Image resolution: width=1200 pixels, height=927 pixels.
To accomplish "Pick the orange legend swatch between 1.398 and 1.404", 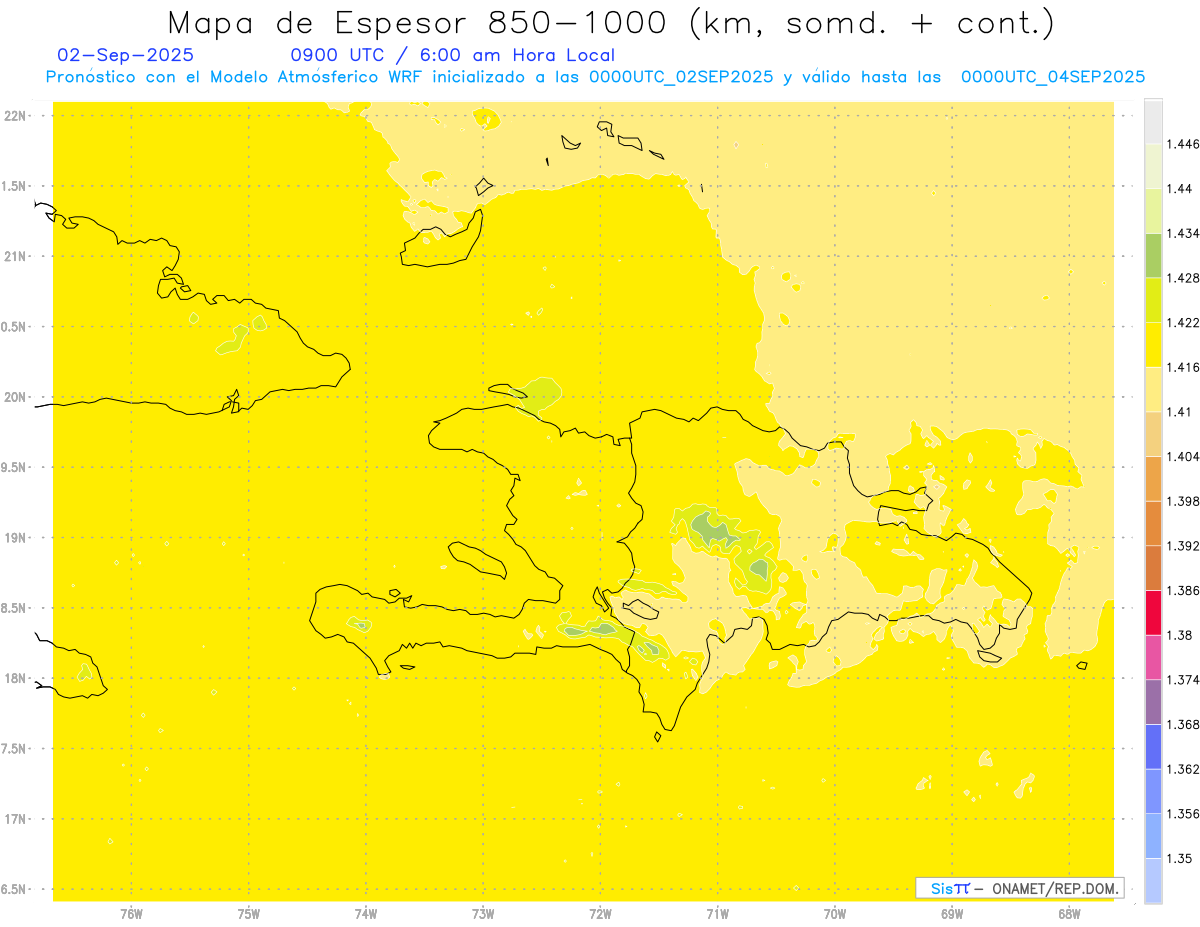I will tap(1153, 479).
